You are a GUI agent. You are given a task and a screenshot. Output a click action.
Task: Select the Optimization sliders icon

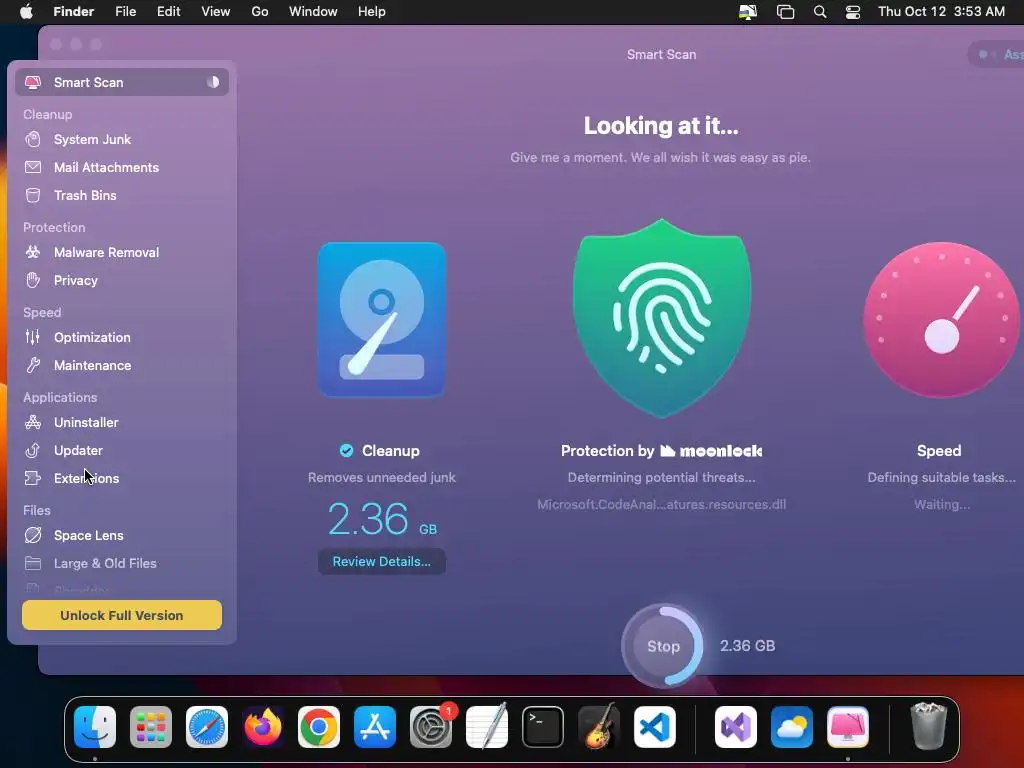click(x=33, y=337)
